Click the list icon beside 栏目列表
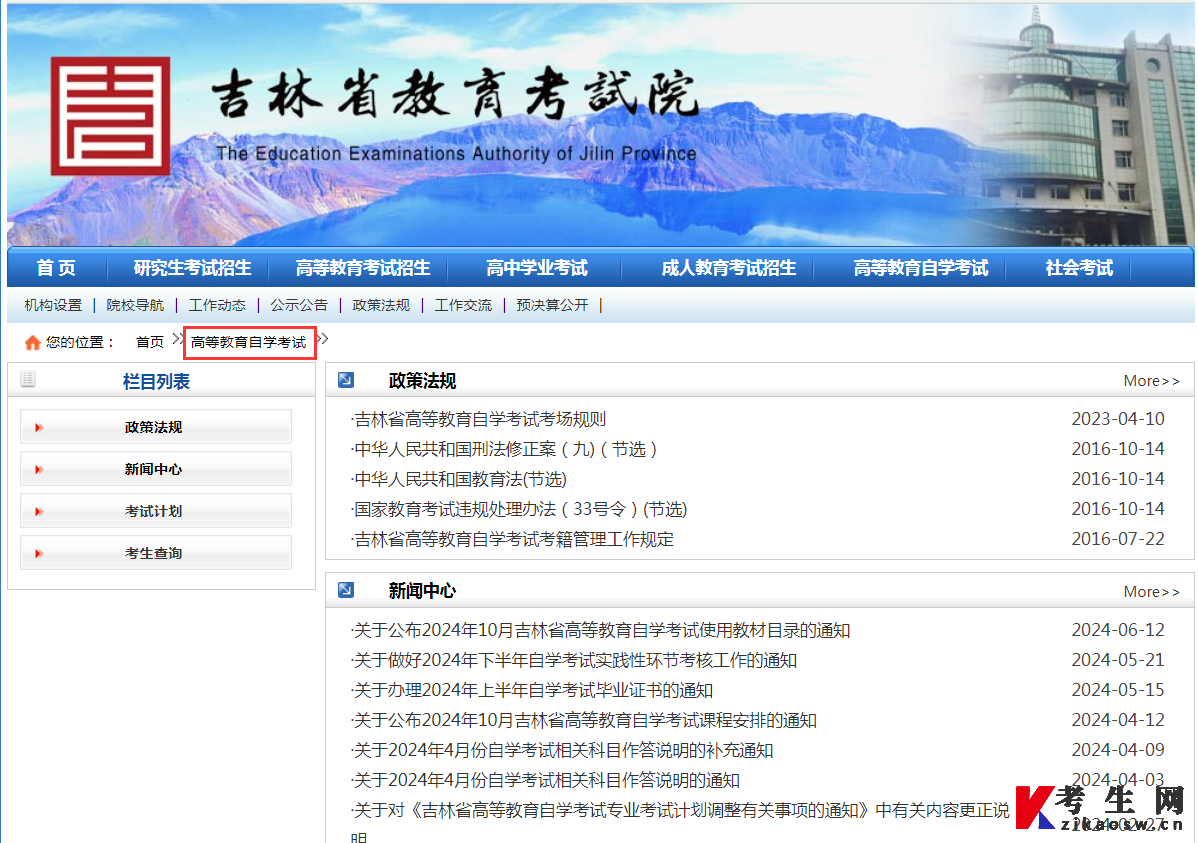Viewport: 1198px width, 843px height. [28, 379]
